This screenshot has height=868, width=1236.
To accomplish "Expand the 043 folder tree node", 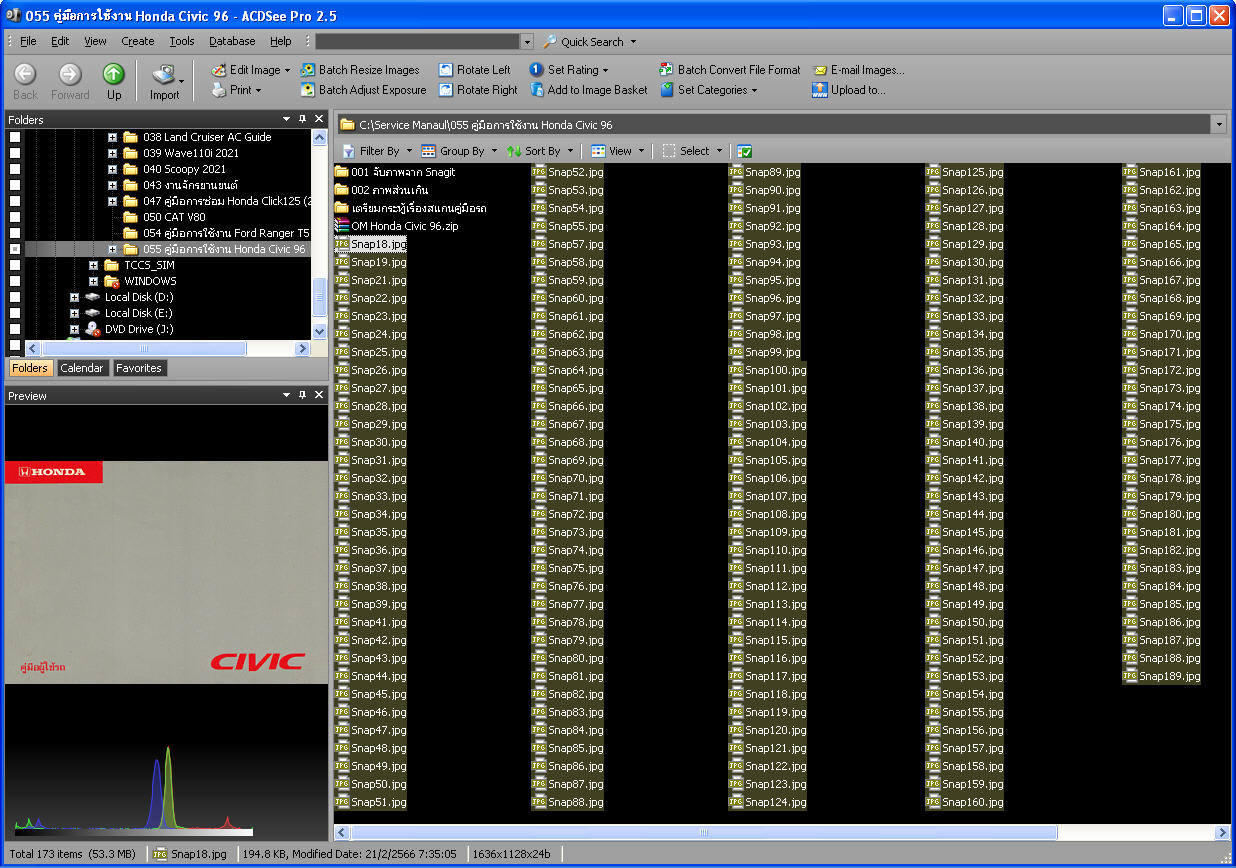I will (113, 185).
